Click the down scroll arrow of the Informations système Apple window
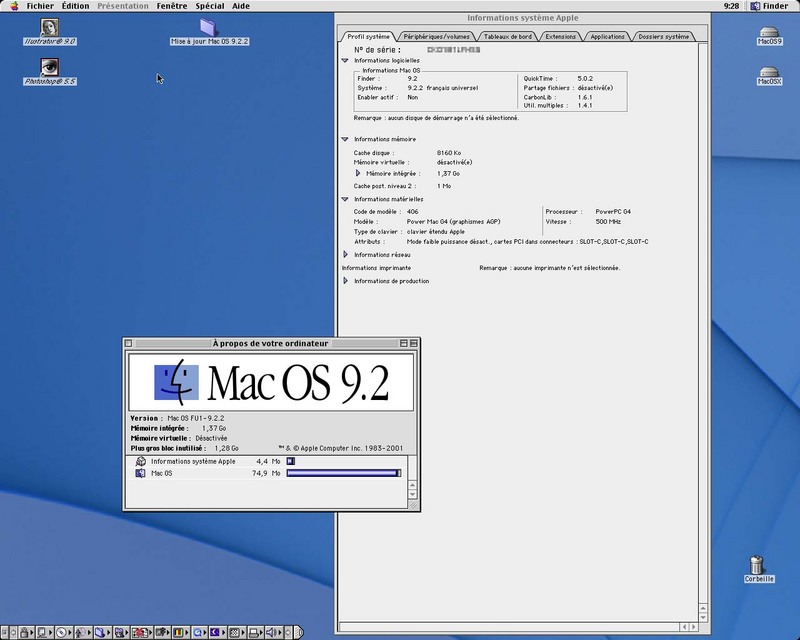The height and width of the screenshot is (640, 800). [x=703, y=618]
